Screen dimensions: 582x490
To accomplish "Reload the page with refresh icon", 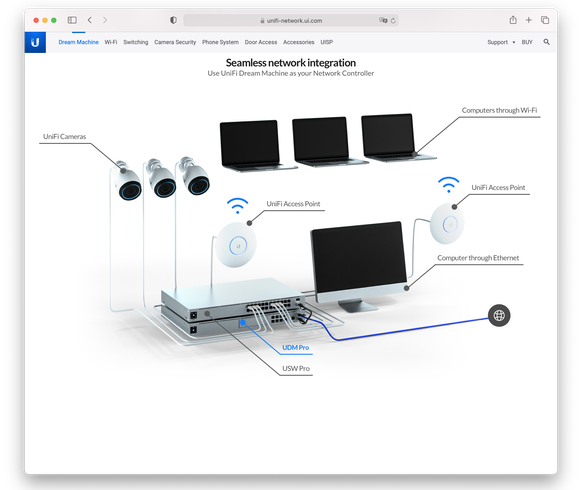I will coord(393,20).
